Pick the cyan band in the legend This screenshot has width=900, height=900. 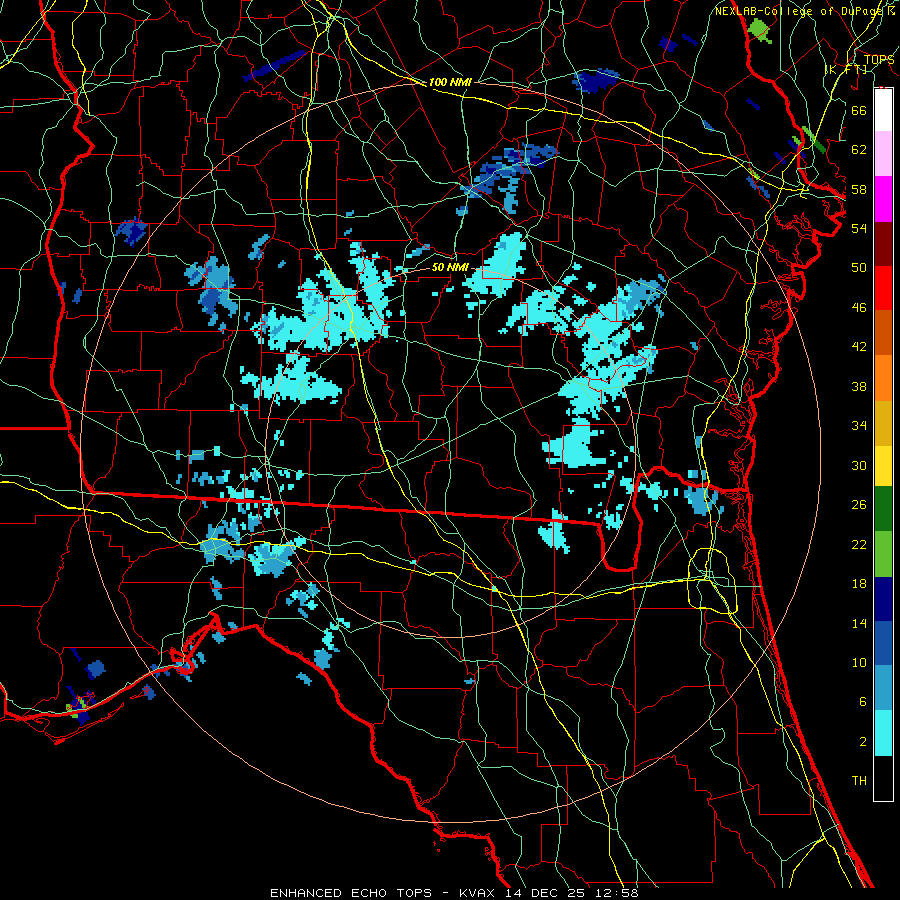pyautogui.click(x=883, y=733)
